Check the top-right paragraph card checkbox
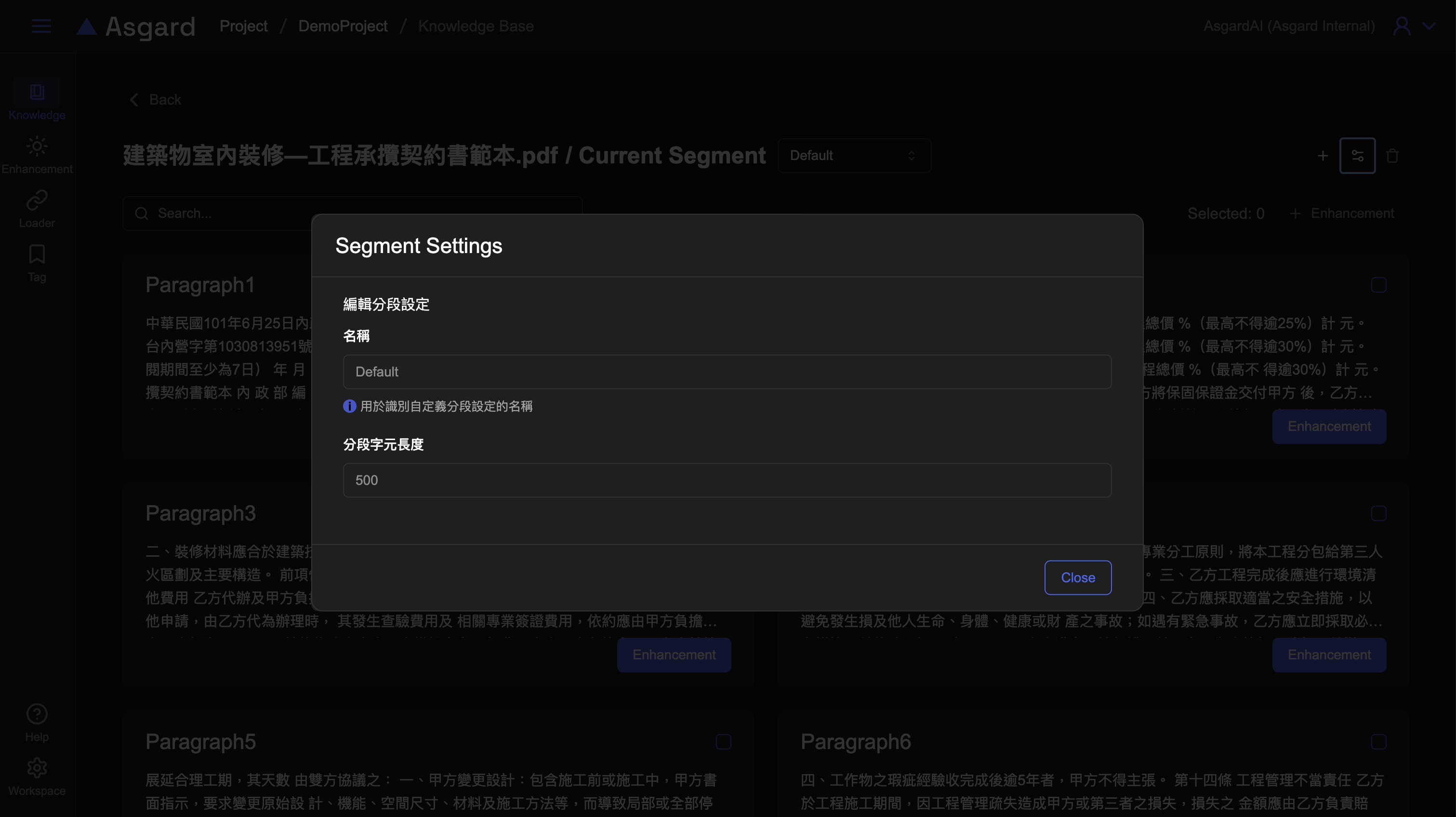The height and width of the screenshot is (817, 1456). (x=1378, y=285)
